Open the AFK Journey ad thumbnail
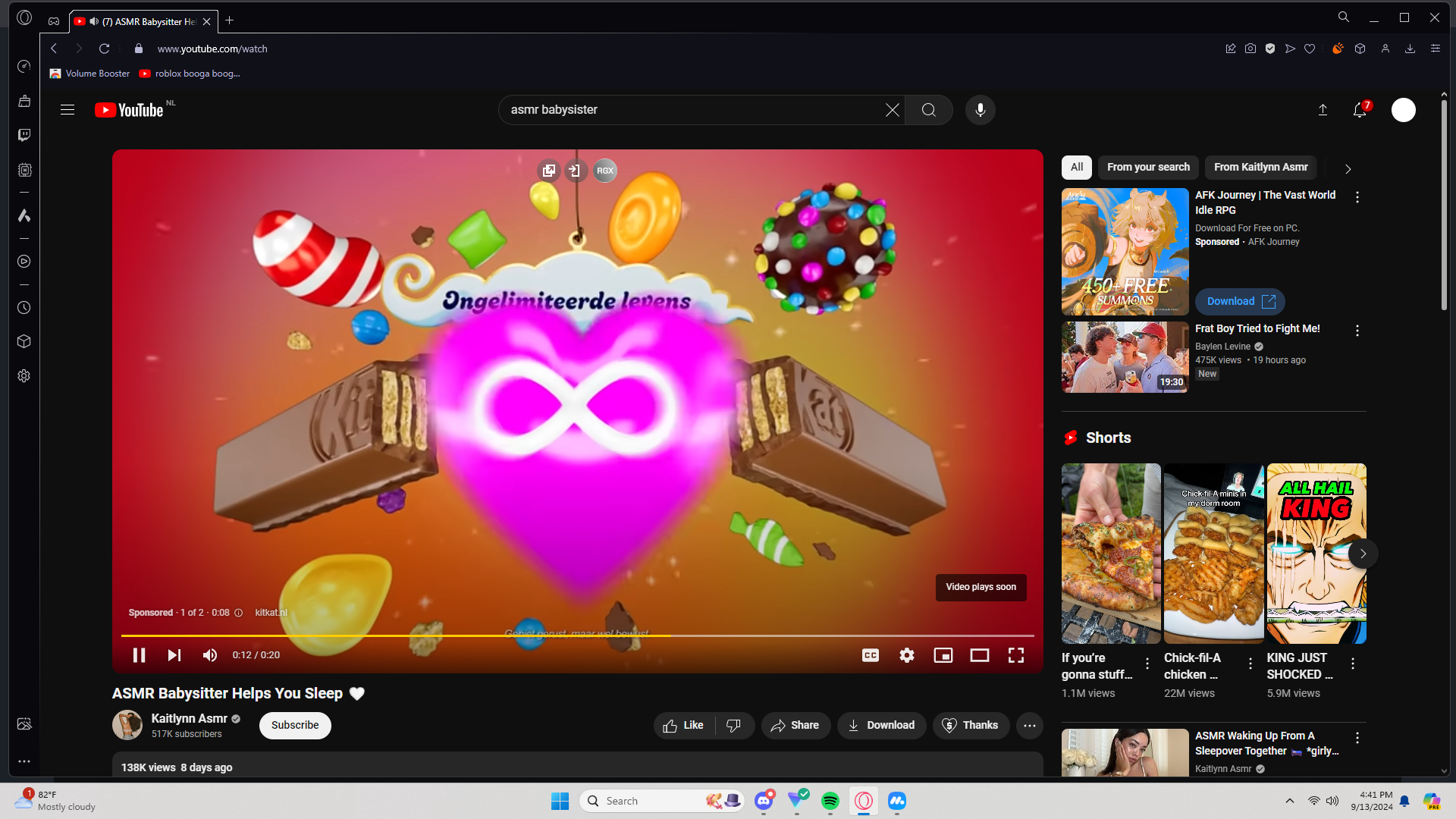This screenshot has height=819, width=1456. 1125,252
